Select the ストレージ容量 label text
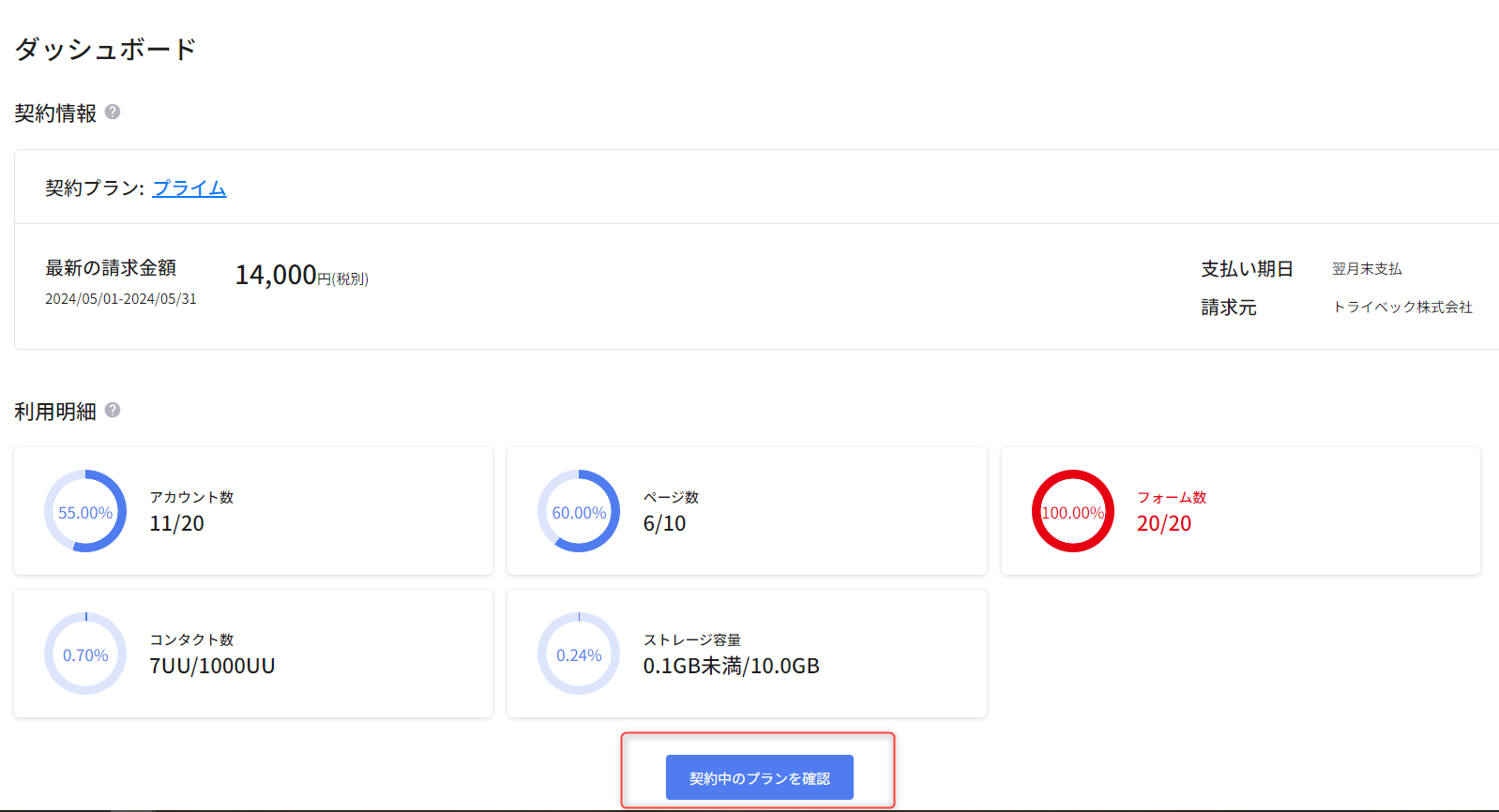The width and height of the screenshot is (1499, 812). click(x=692, y=639)
